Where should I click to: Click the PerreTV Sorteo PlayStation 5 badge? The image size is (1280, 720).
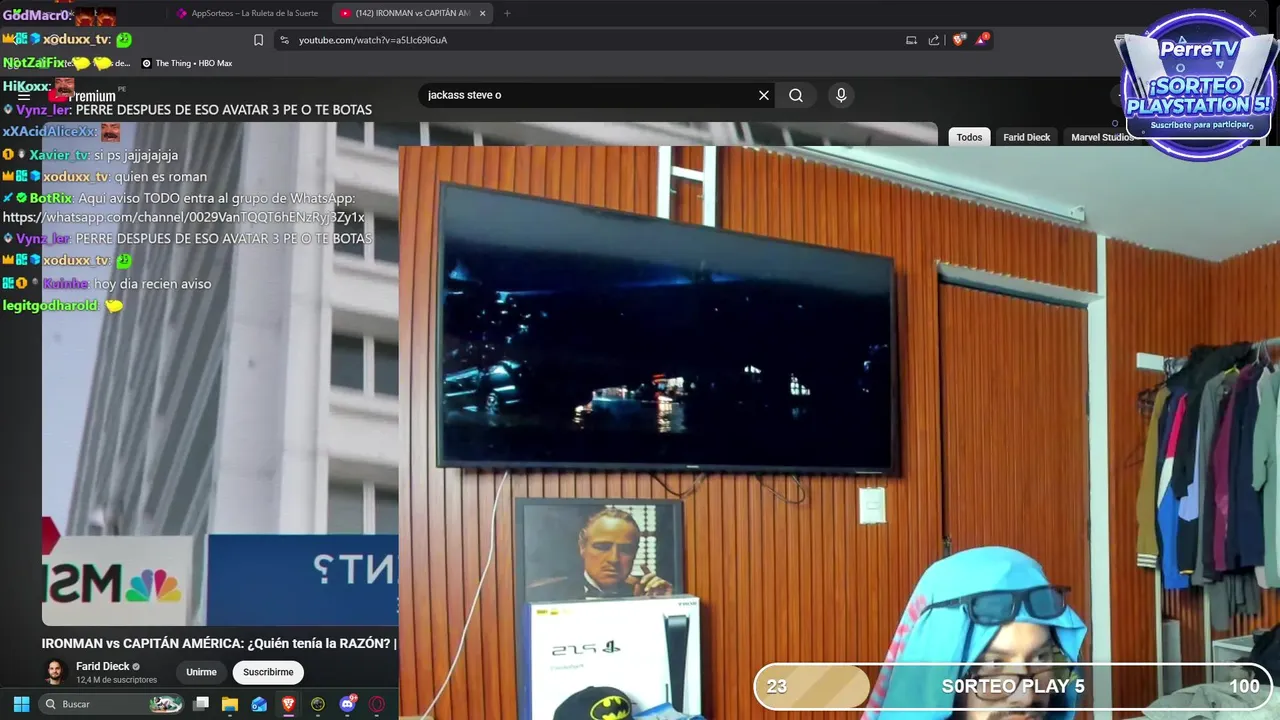1198,85
